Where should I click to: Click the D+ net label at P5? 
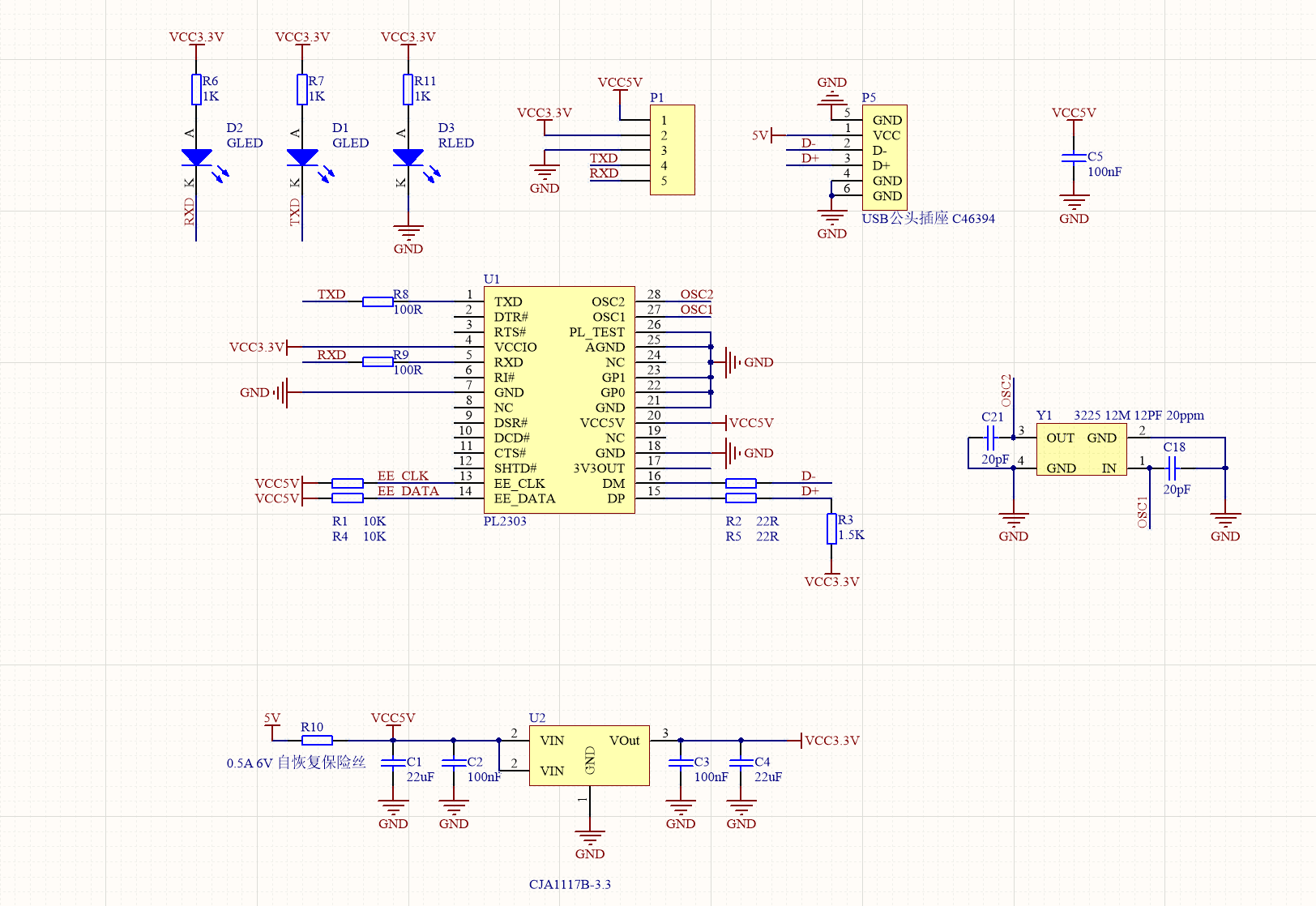[x=810, y=158]
